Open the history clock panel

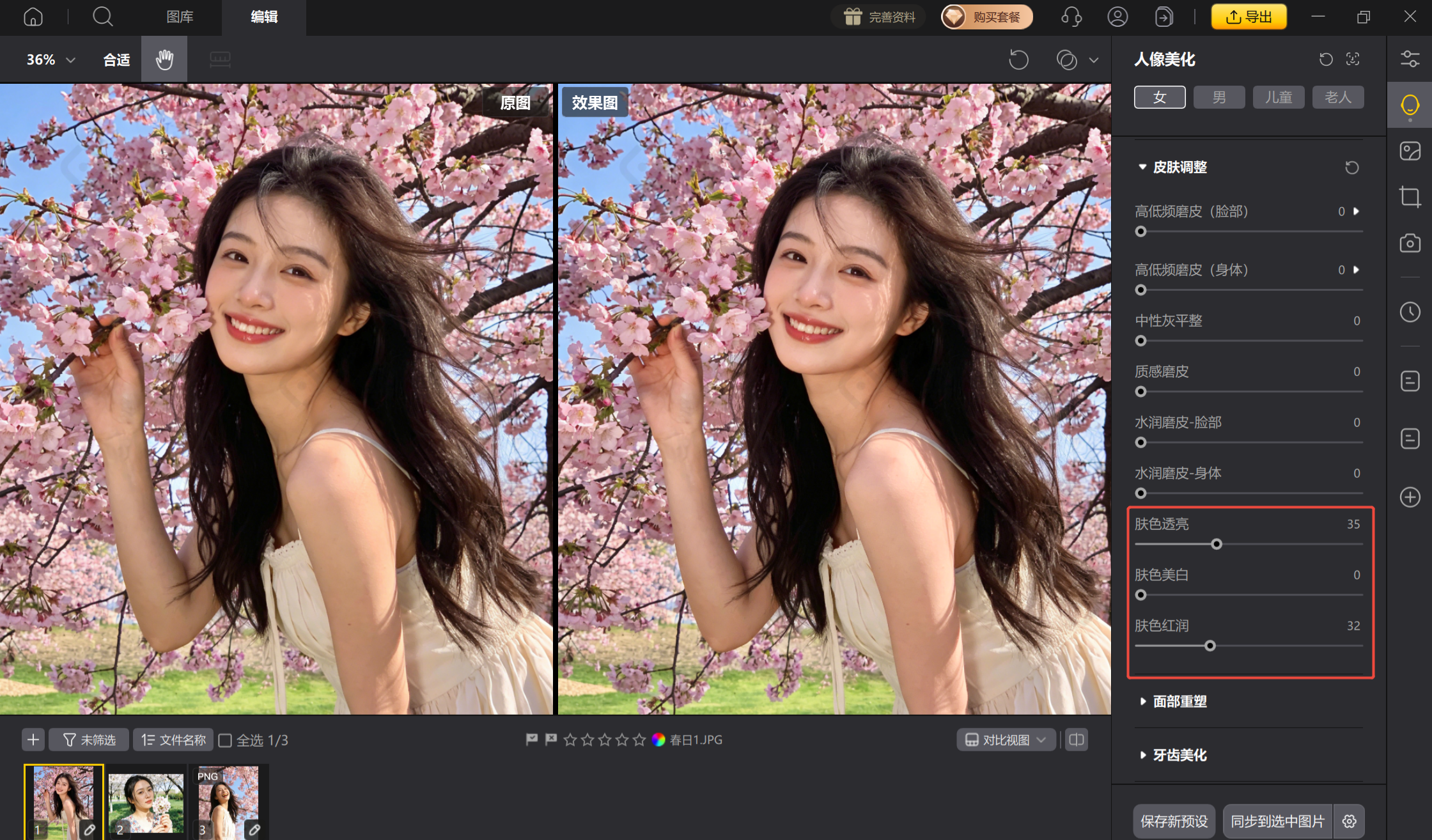[x=1410, y=312]
